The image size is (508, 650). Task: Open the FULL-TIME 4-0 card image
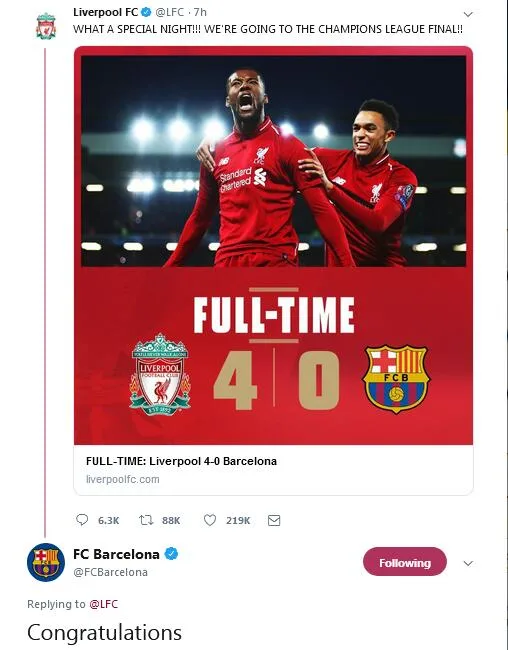tap(273, 245)
